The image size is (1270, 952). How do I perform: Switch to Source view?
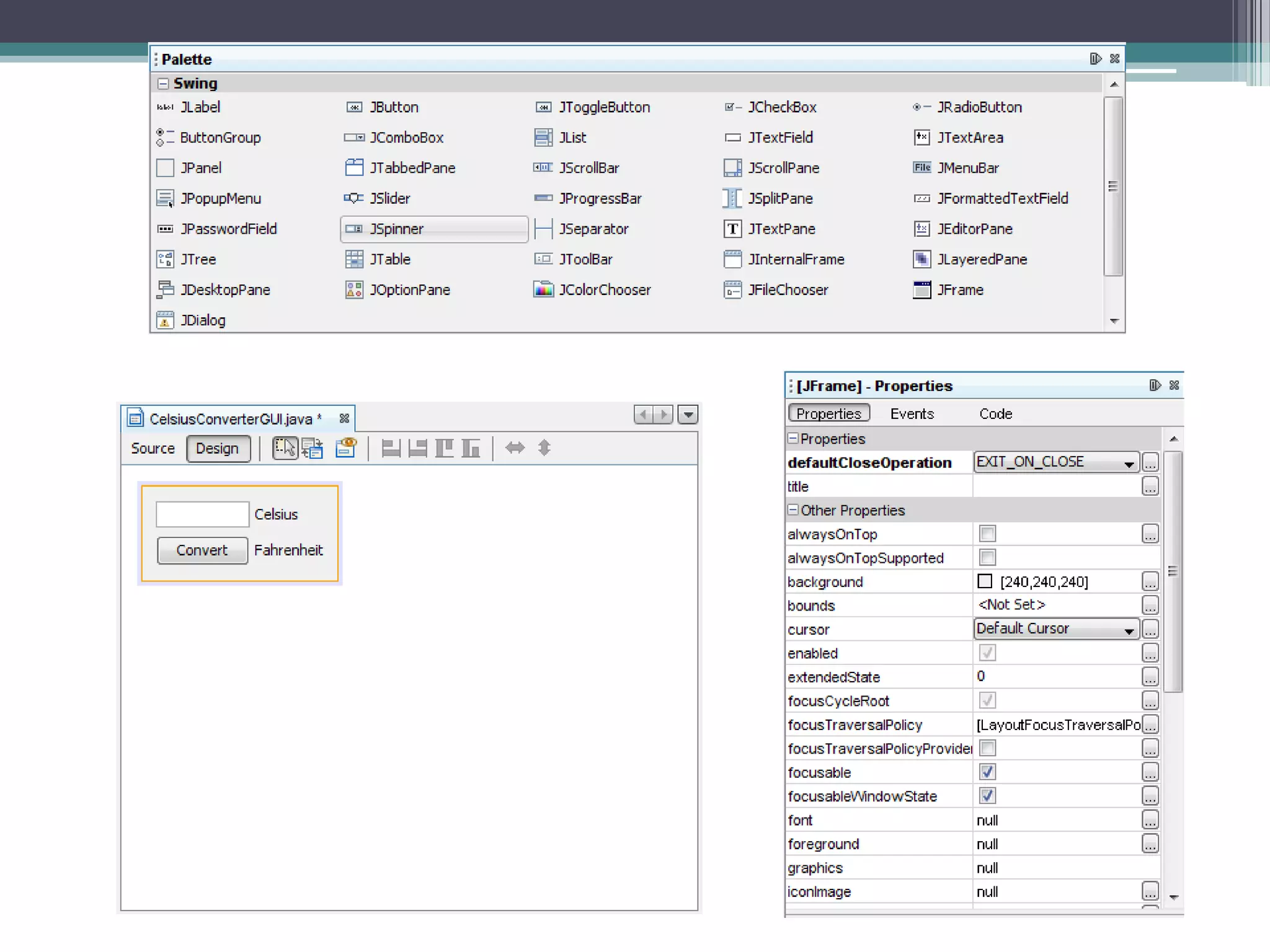[153, 449]
